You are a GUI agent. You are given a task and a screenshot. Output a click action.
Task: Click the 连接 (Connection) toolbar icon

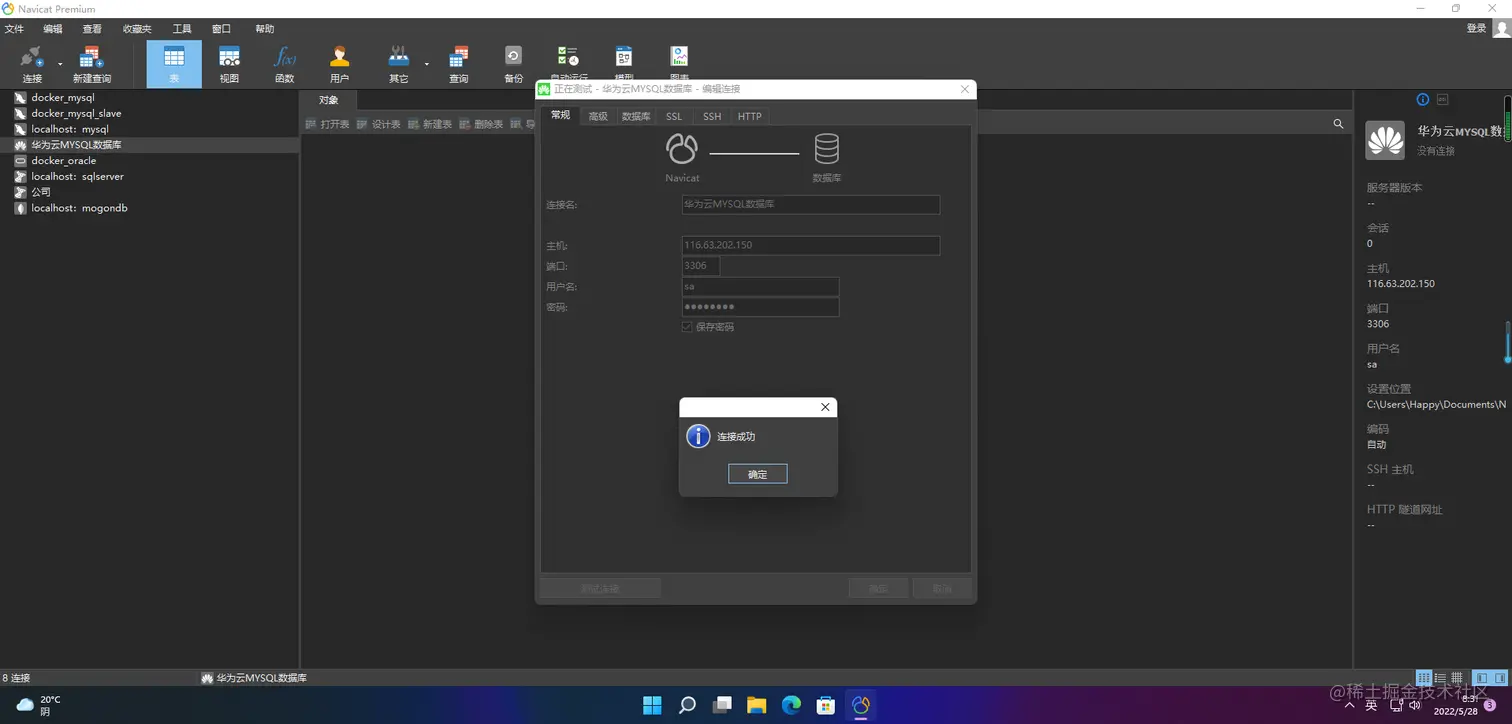[x=32, y=64]
